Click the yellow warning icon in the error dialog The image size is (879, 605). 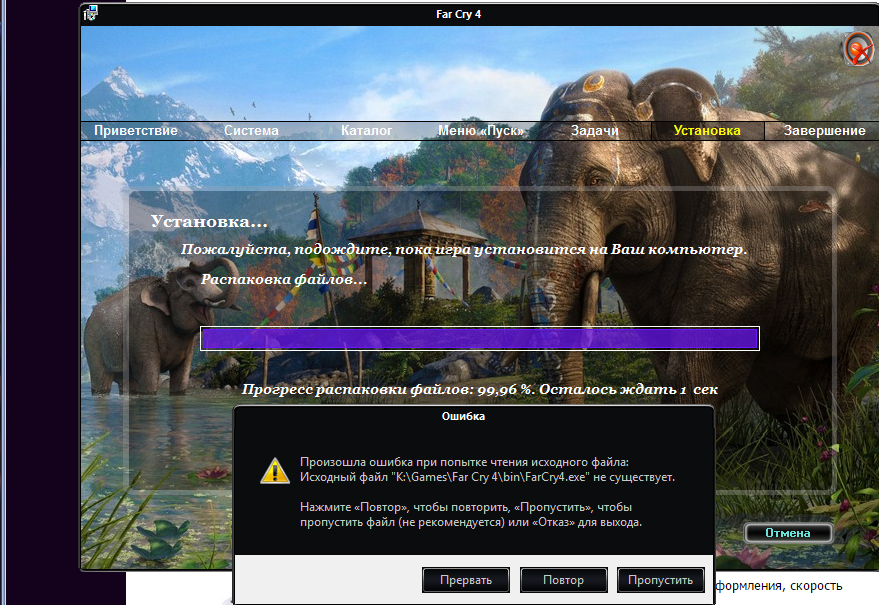[x=275, y=470]
